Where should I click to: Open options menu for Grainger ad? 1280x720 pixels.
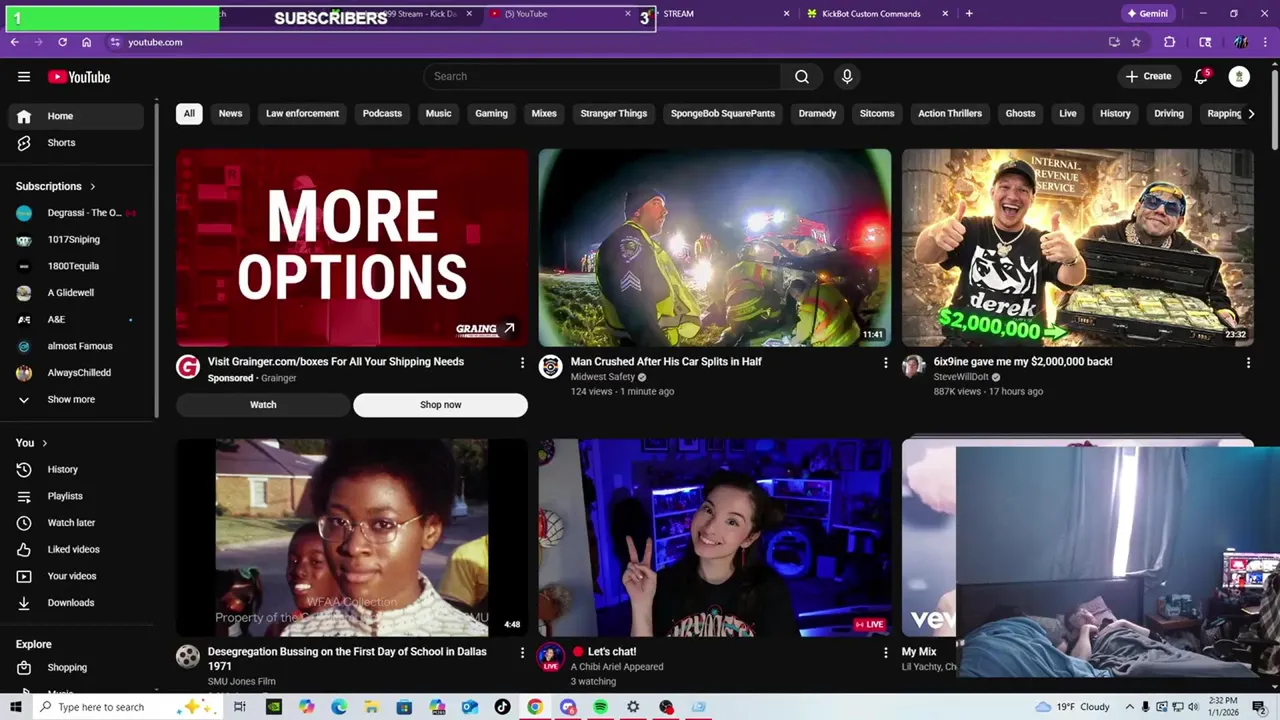(x=522, y=363)
